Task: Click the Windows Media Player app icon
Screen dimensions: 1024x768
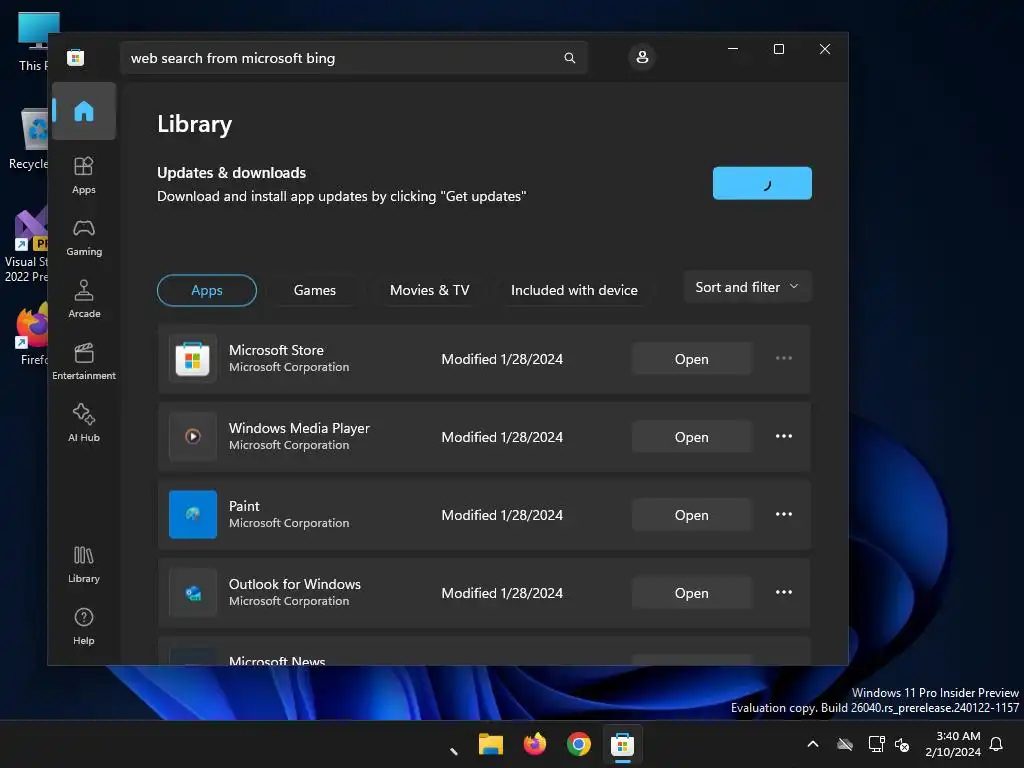Action: pos(193,437)
